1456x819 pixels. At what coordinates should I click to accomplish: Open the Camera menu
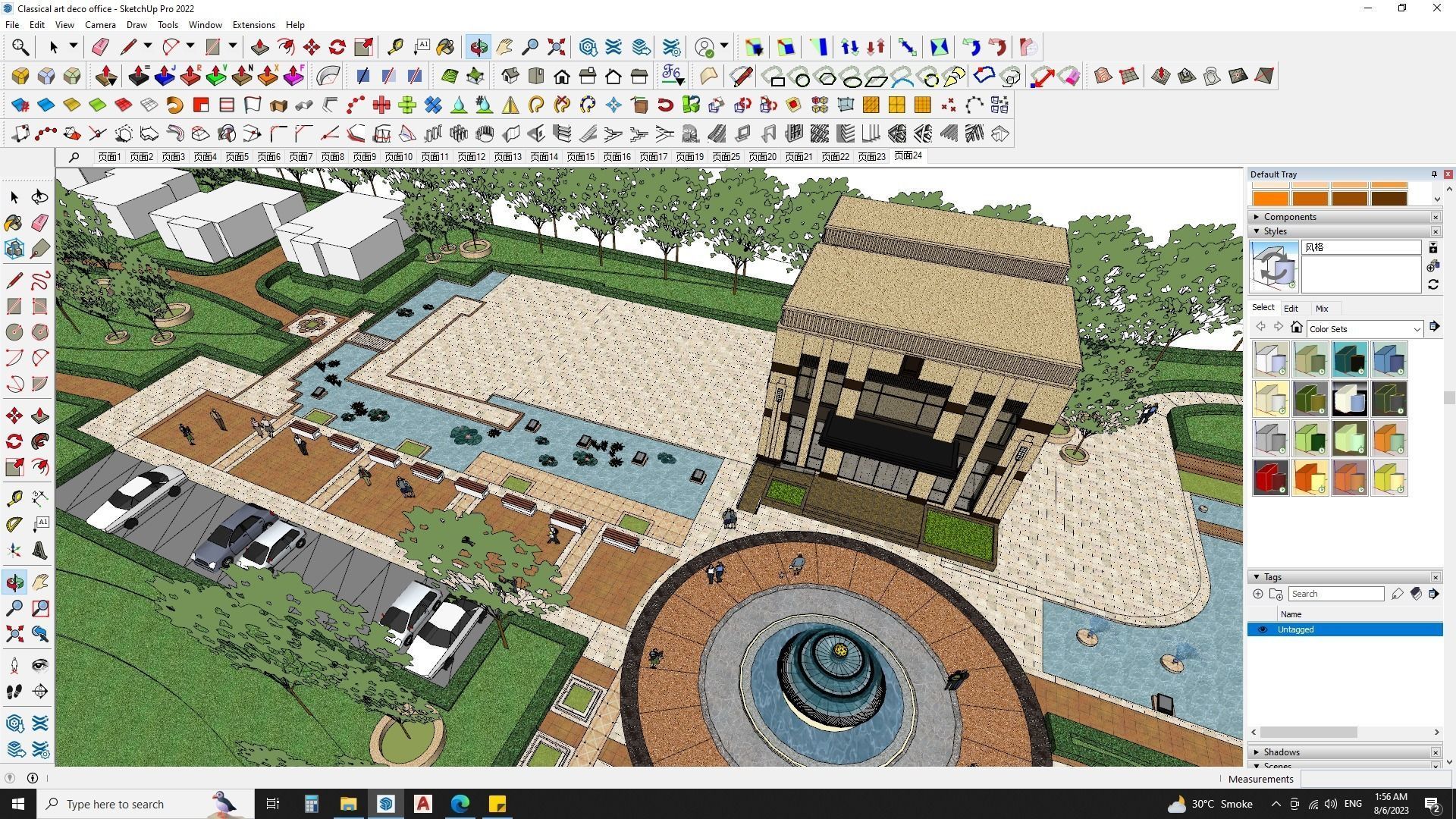[100, 24]
